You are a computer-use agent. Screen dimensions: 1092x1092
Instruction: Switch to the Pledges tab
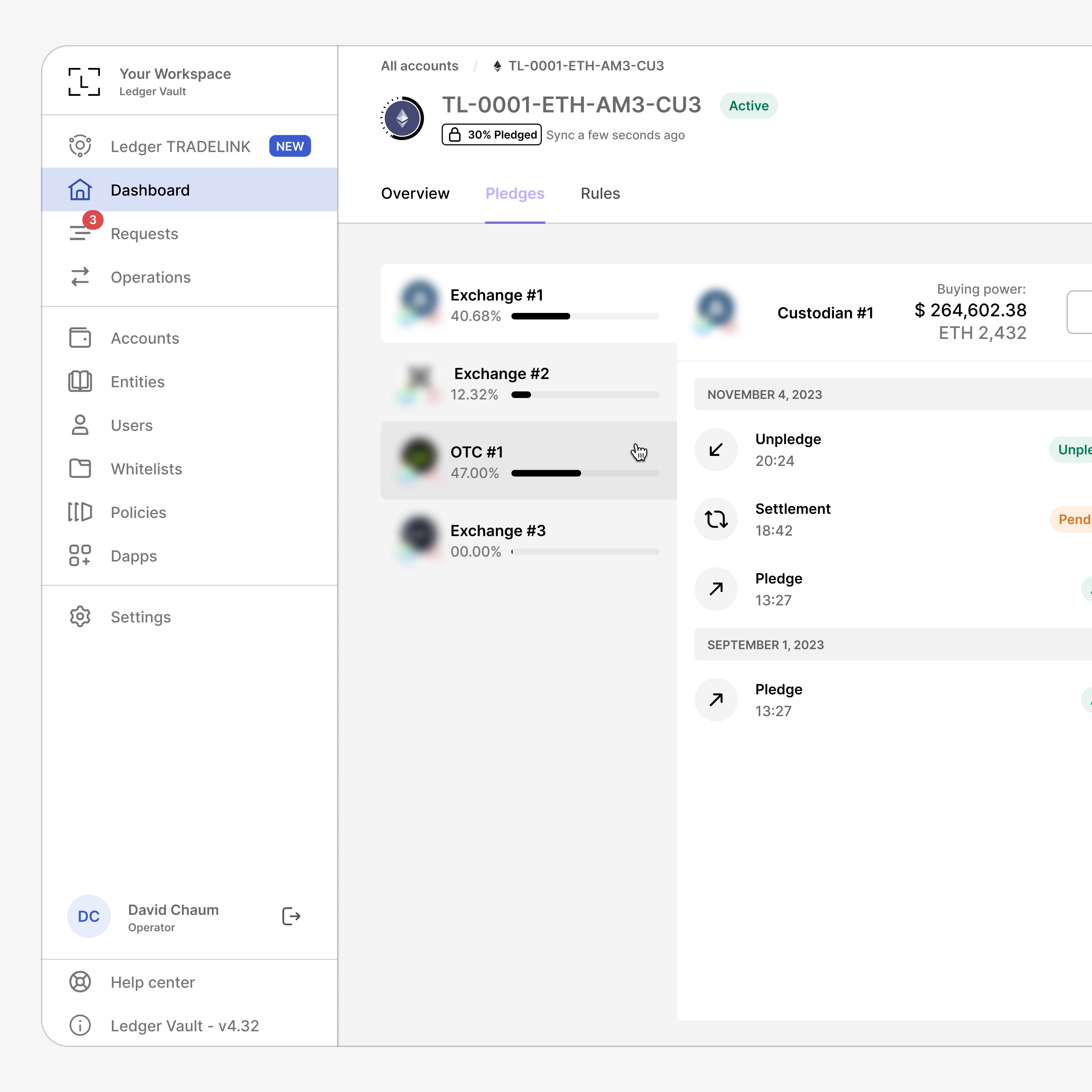[515, 193]
